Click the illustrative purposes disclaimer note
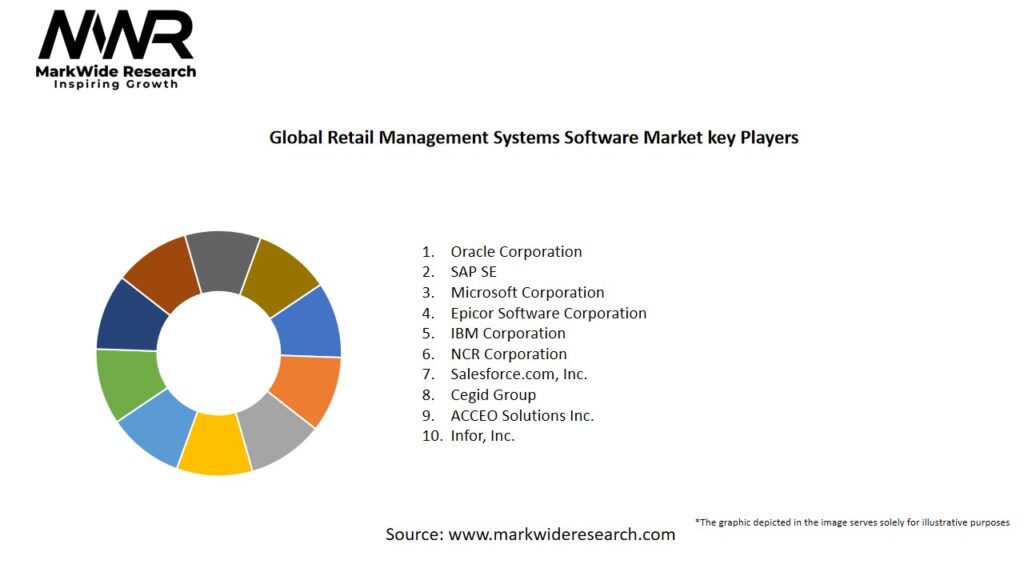 point(852,522)
